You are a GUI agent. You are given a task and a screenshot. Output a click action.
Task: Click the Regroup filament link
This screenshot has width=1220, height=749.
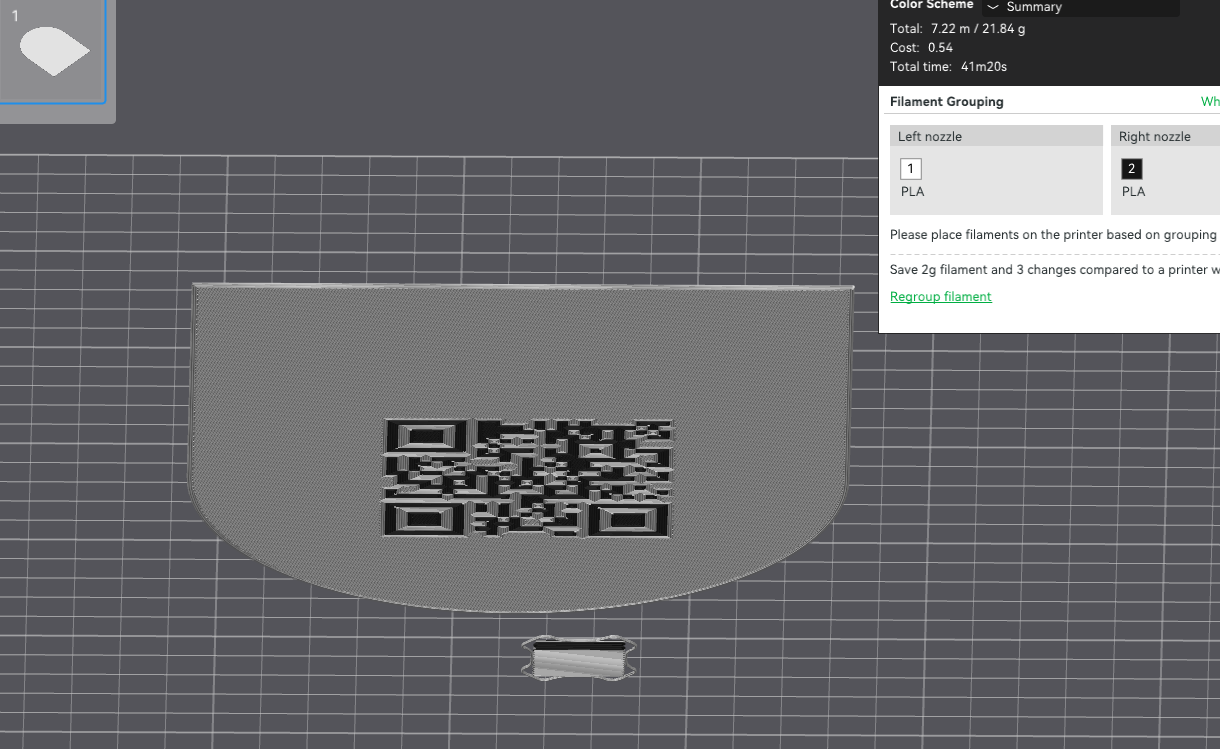941,296
